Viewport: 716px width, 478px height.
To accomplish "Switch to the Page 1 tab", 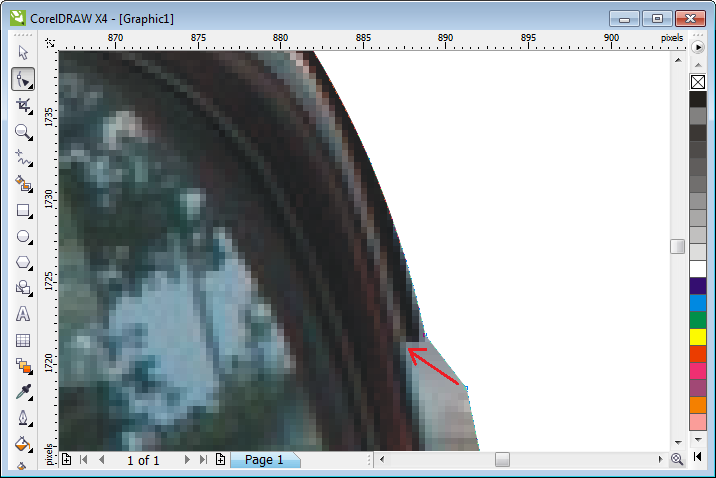I will 264,460.
